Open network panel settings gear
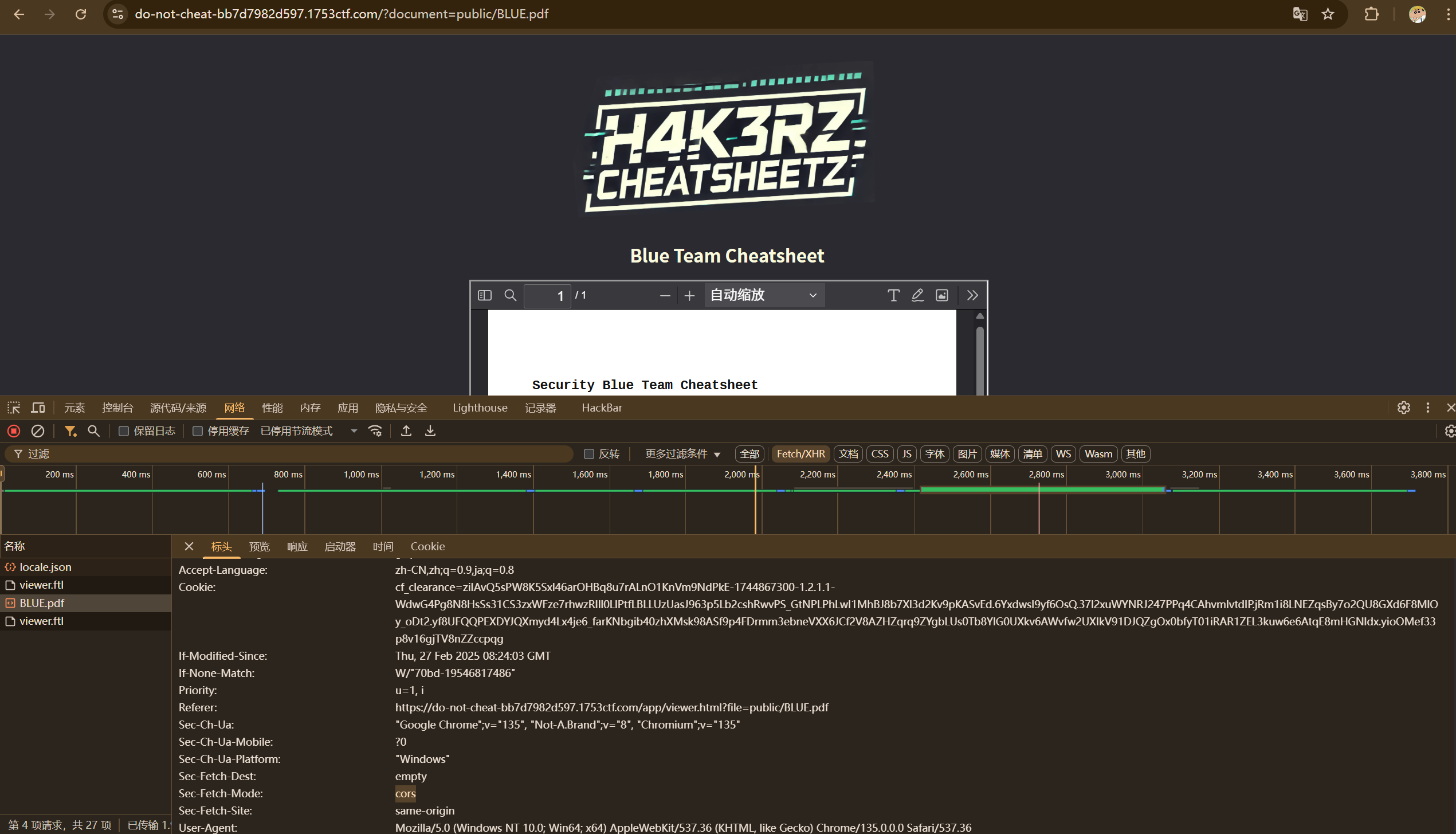 point(1450,431)
